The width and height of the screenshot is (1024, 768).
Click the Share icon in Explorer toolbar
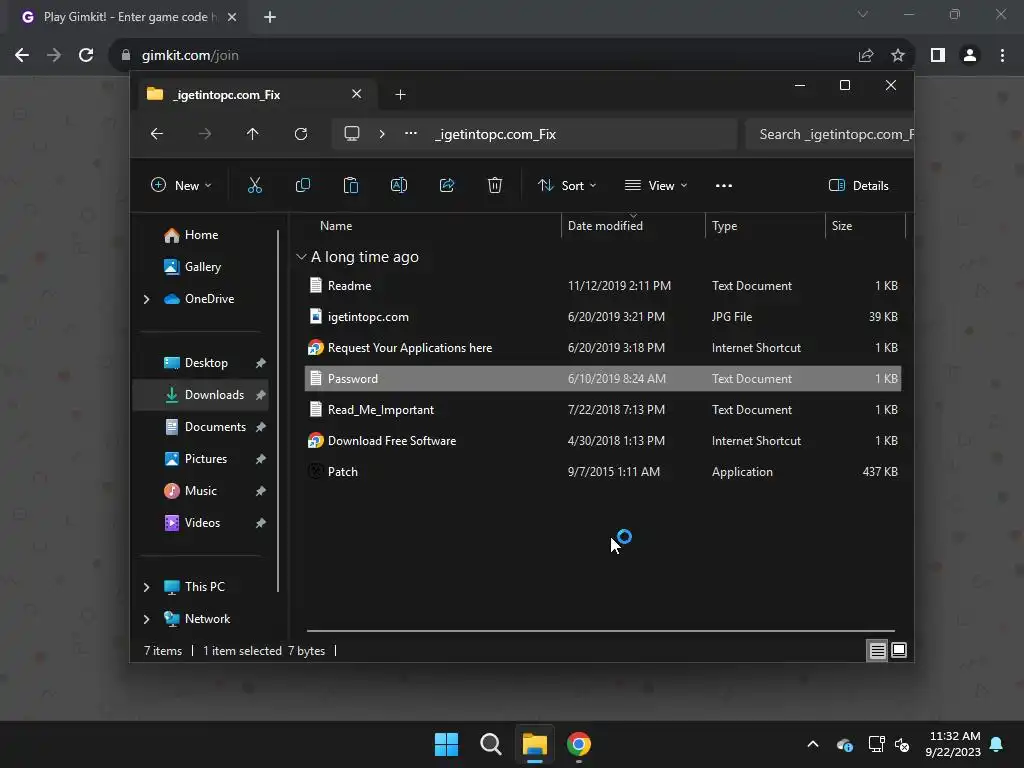point(447,185)
